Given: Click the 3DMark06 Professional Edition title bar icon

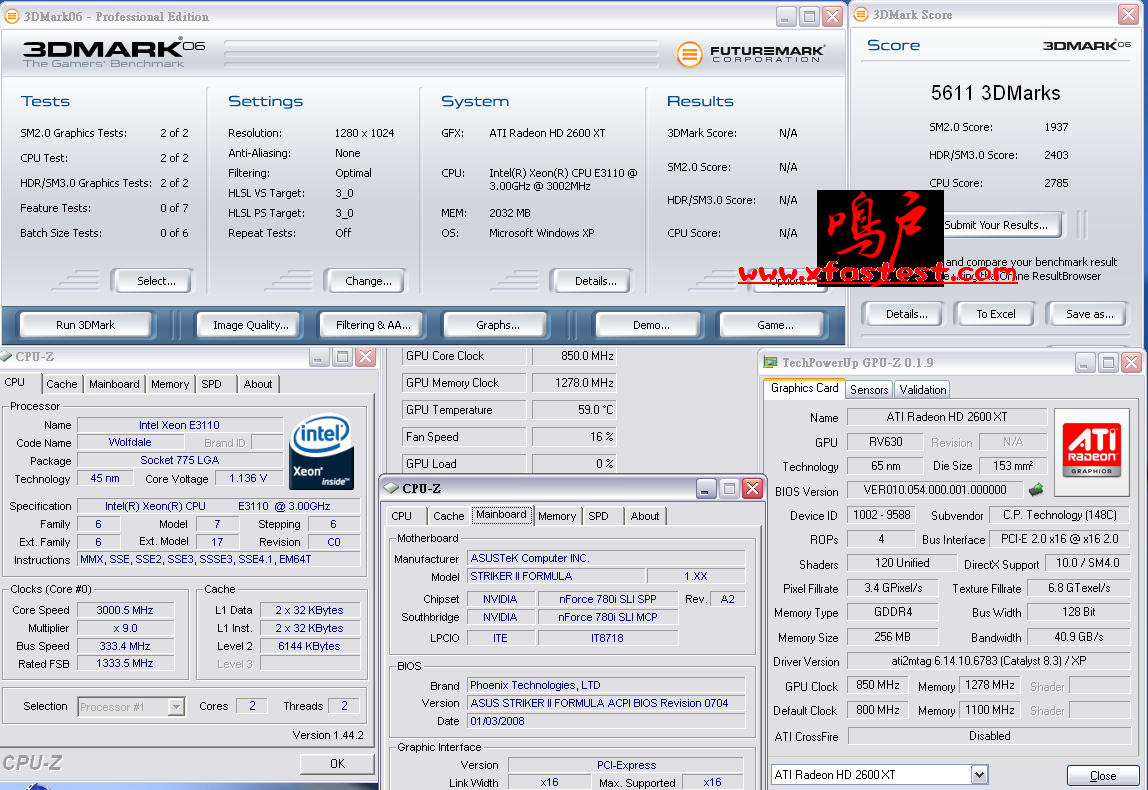Looking at the screenshot, I should click(x=12, y=16).
